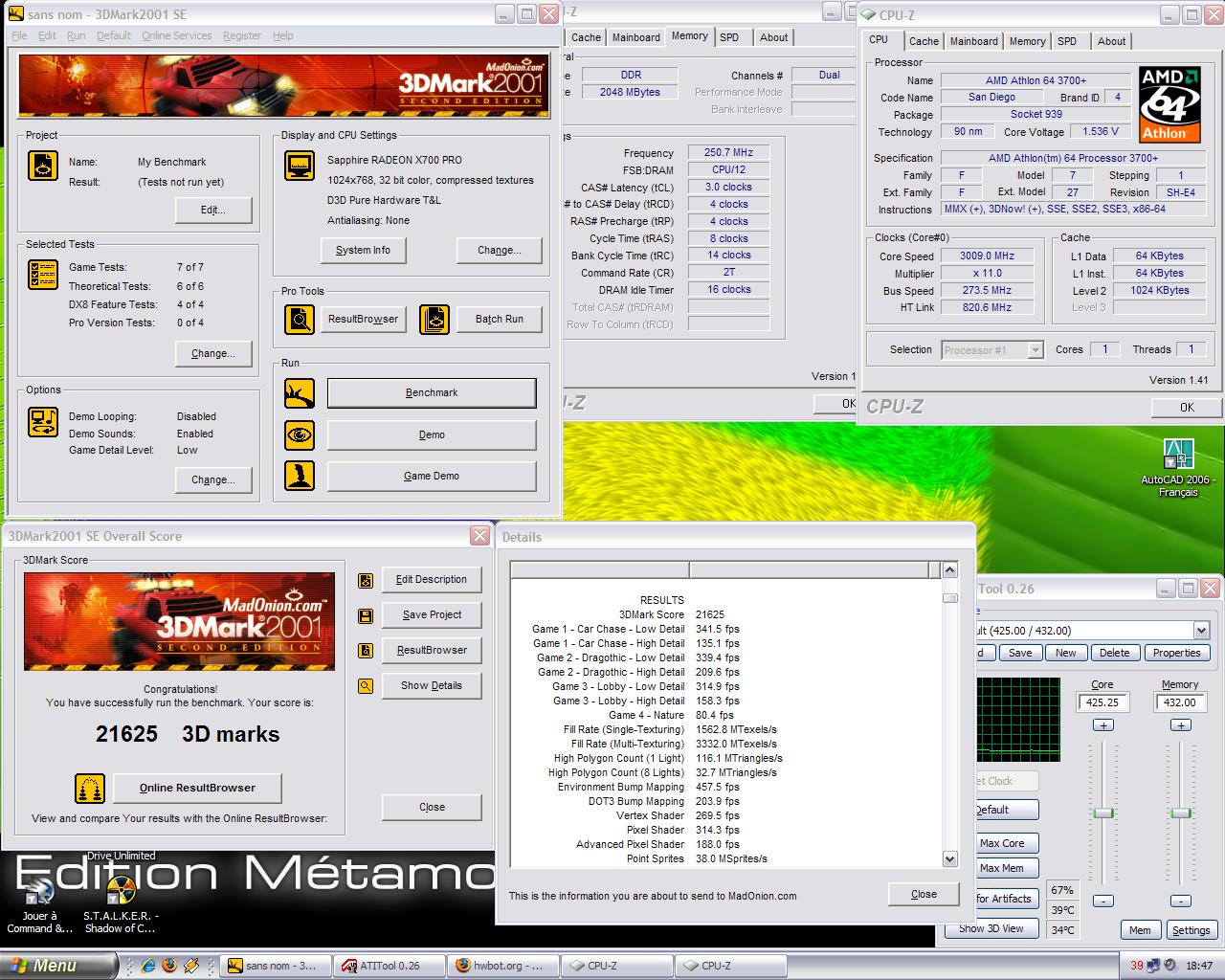Click the Batch Run button
The image size is (1225, 980).
click(x=500, y=319)
